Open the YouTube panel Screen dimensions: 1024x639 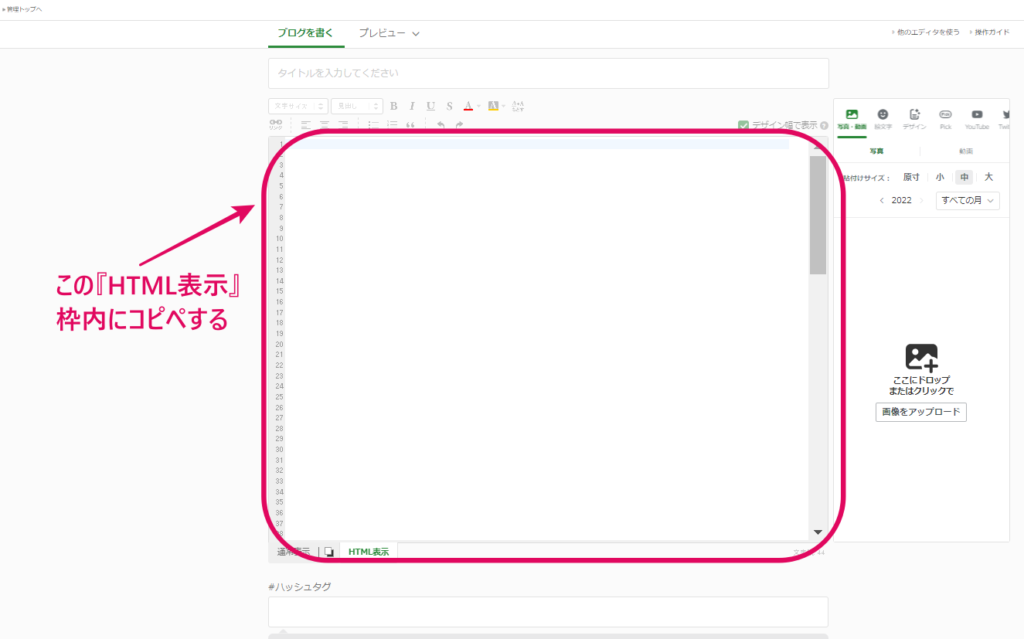tap(976, 119)
